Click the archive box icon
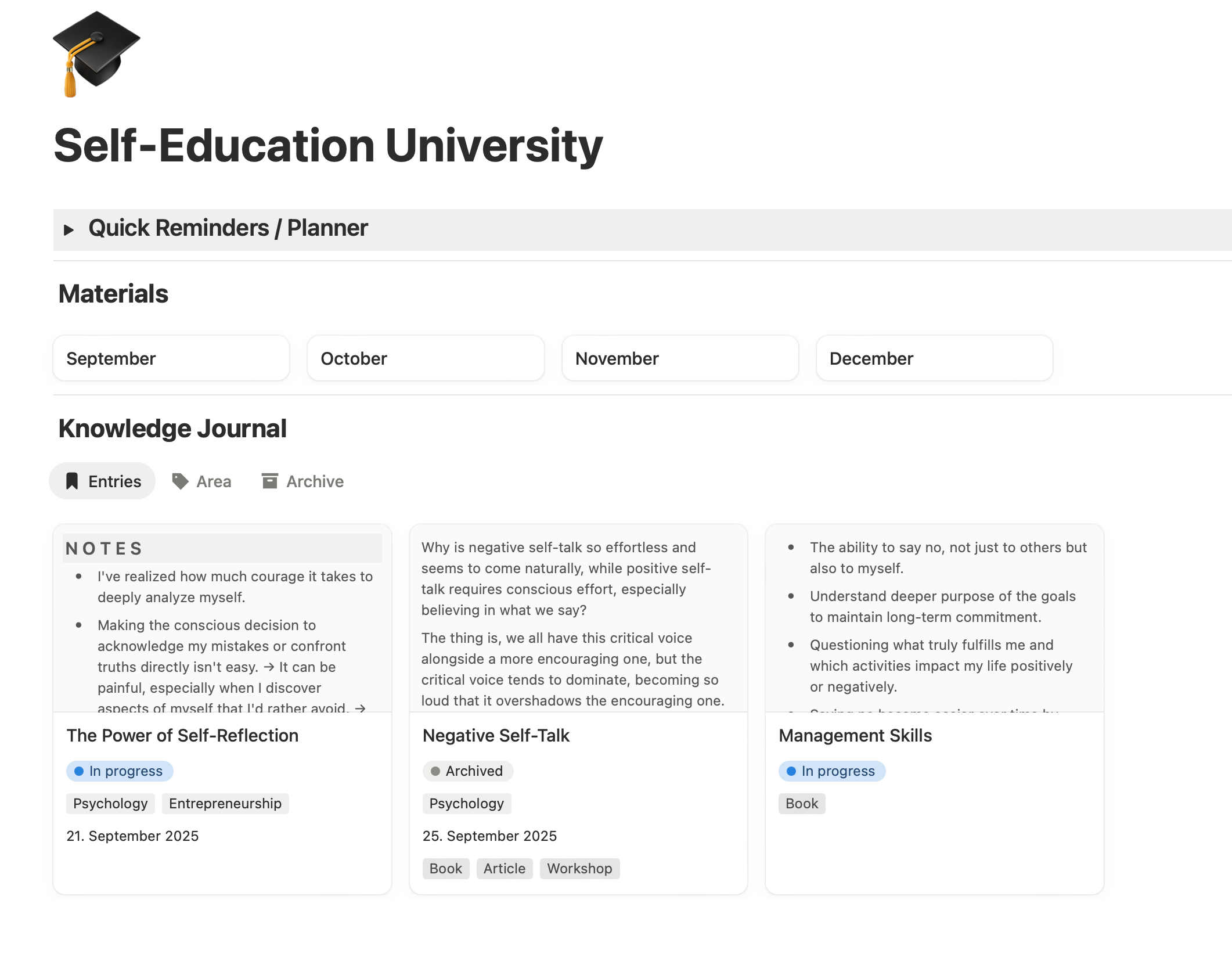 click(269, 481)
